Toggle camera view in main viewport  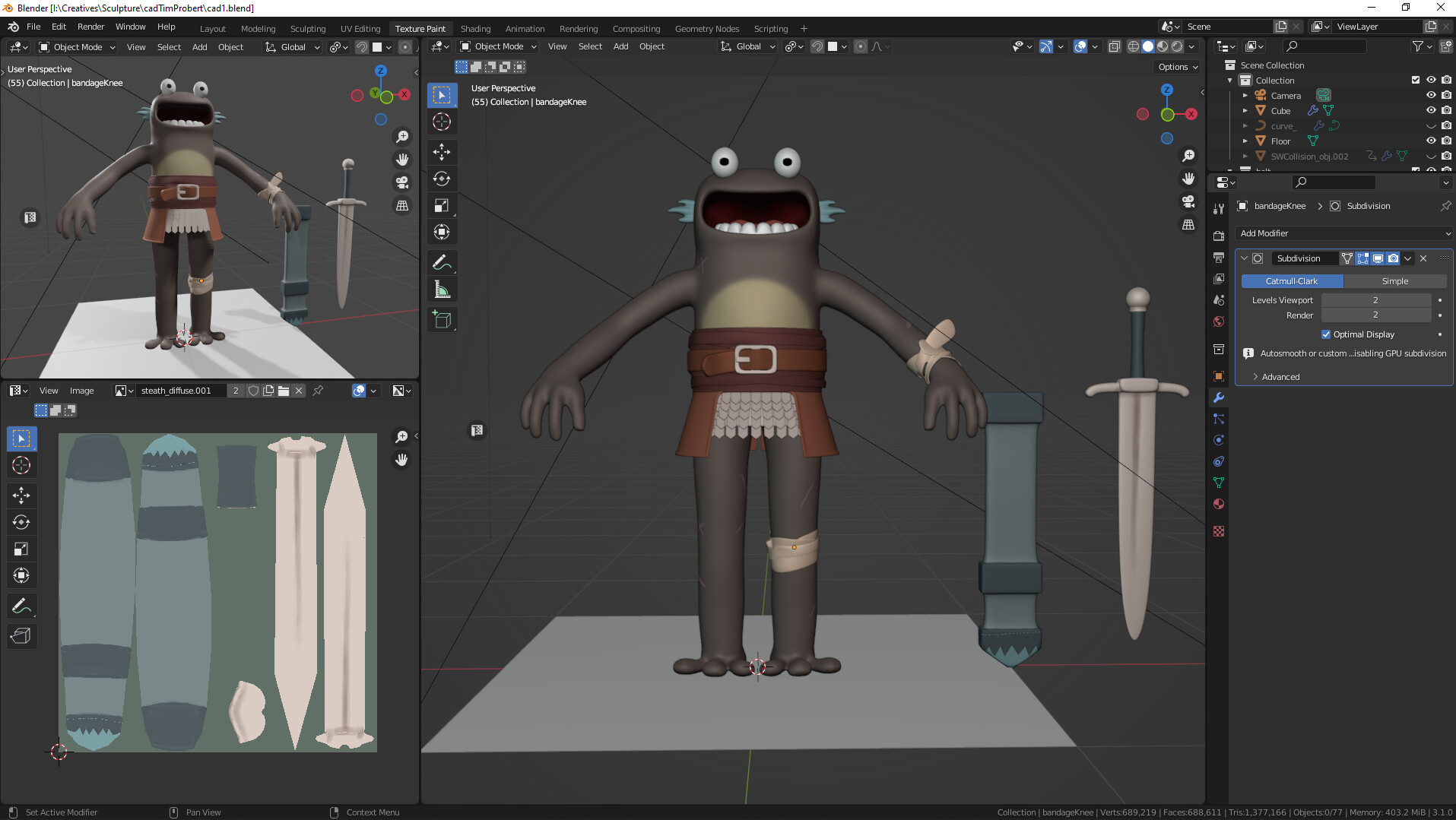[x=1188, y=201]
